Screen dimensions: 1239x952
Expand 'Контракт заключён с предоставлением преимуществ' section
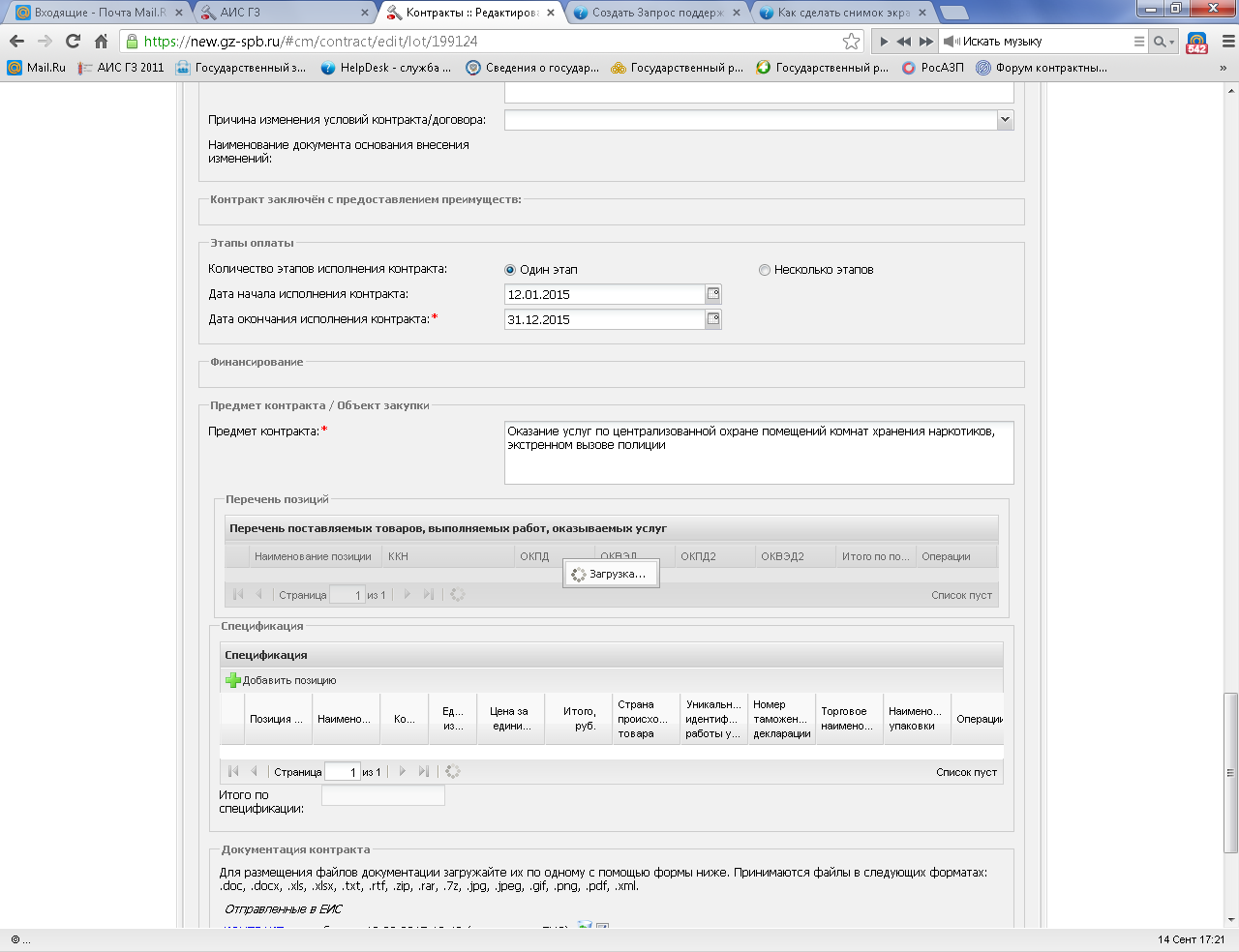point(365,199)
